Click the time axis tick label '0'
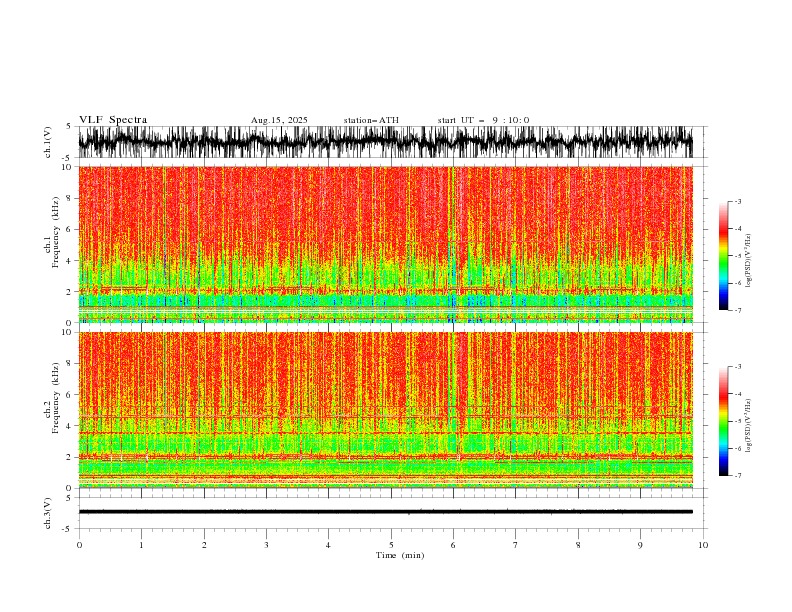This screenshot has width=792, height=612. 79,545
